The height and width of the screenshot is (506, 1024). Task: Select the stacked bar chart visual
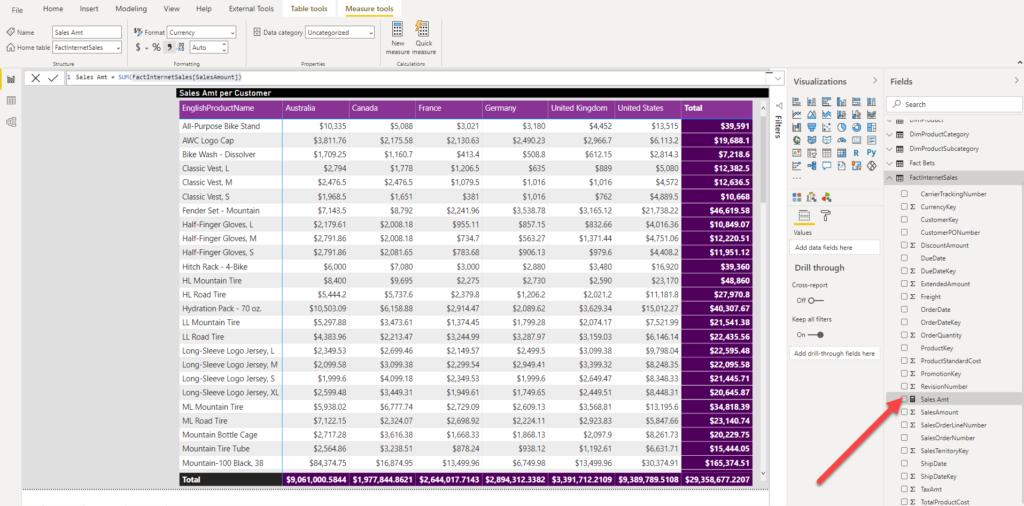pyautogui.click(x=797, y=101)
